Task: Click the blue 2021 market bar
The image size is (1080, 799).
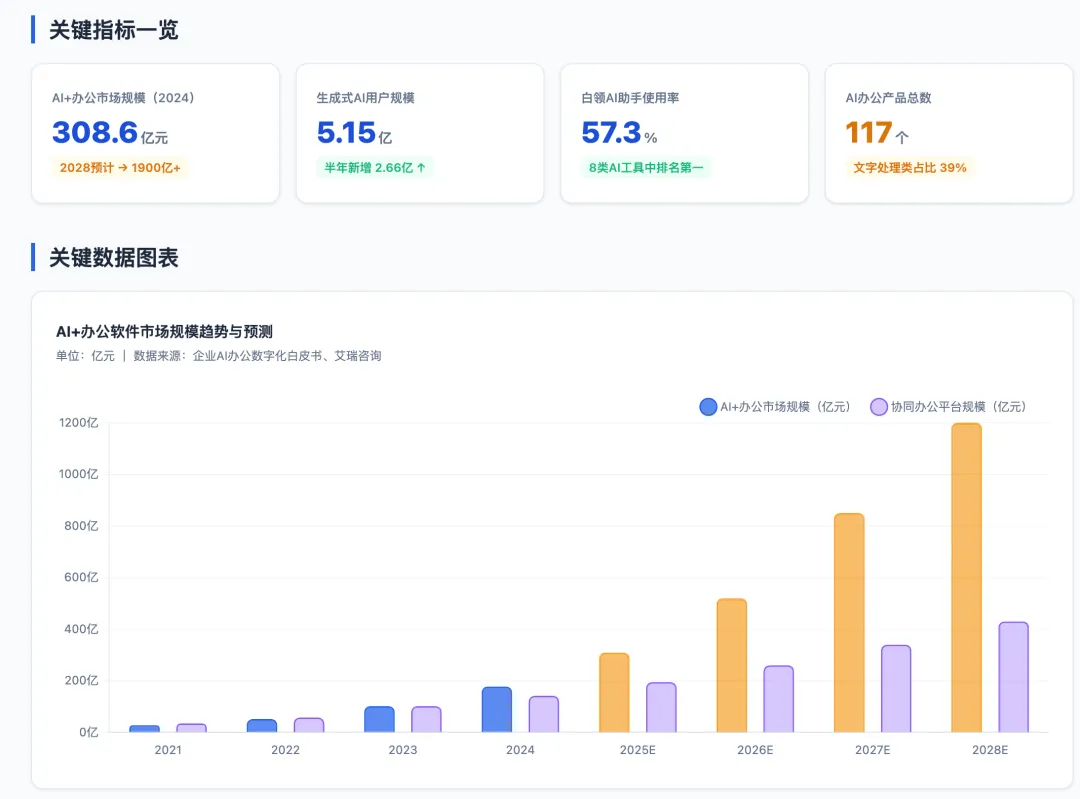Action: click(x=145, y=728)
